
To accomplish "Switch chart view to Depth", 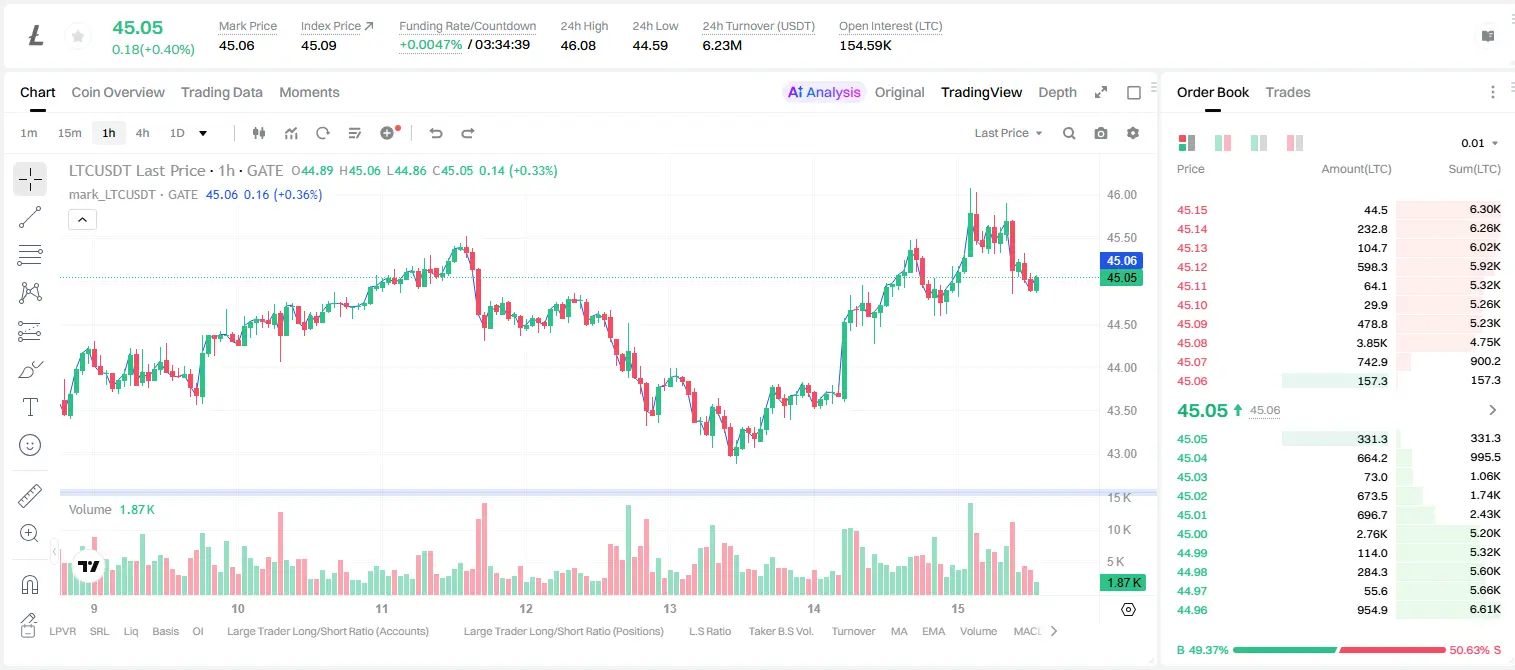I will [1057, 92].
